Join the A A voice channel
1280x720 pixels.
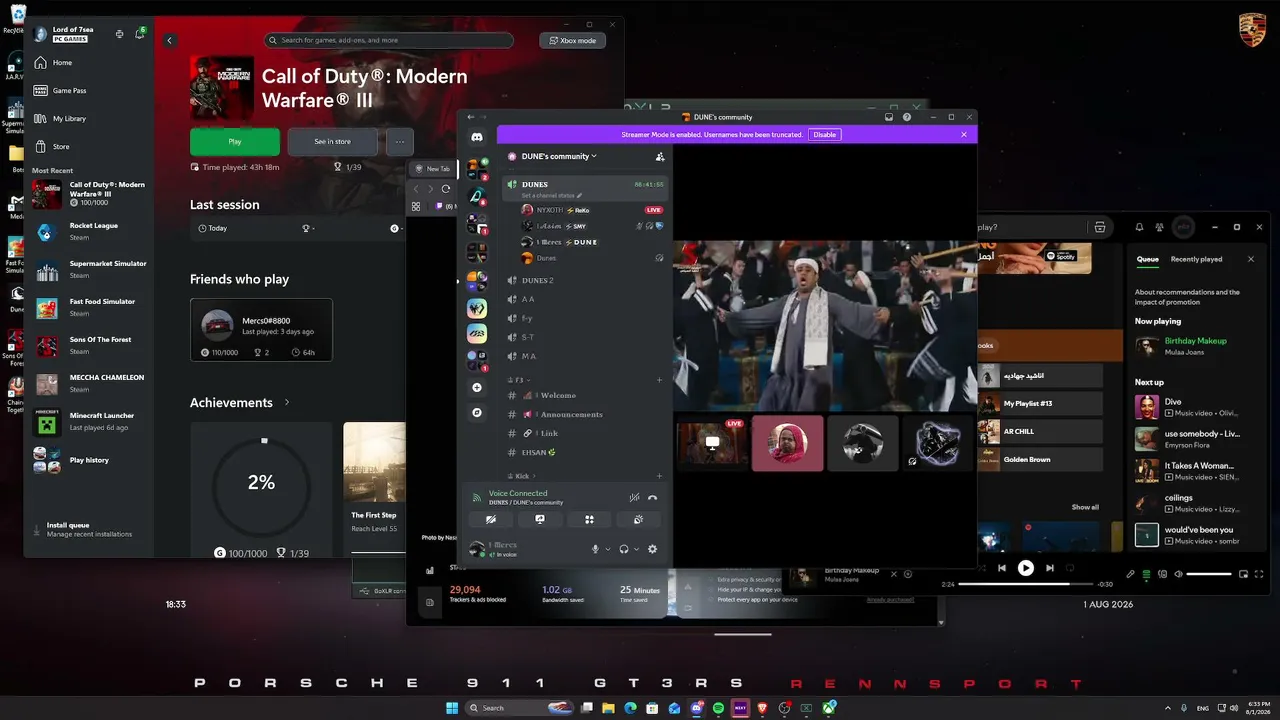click(x=586, y=299)
